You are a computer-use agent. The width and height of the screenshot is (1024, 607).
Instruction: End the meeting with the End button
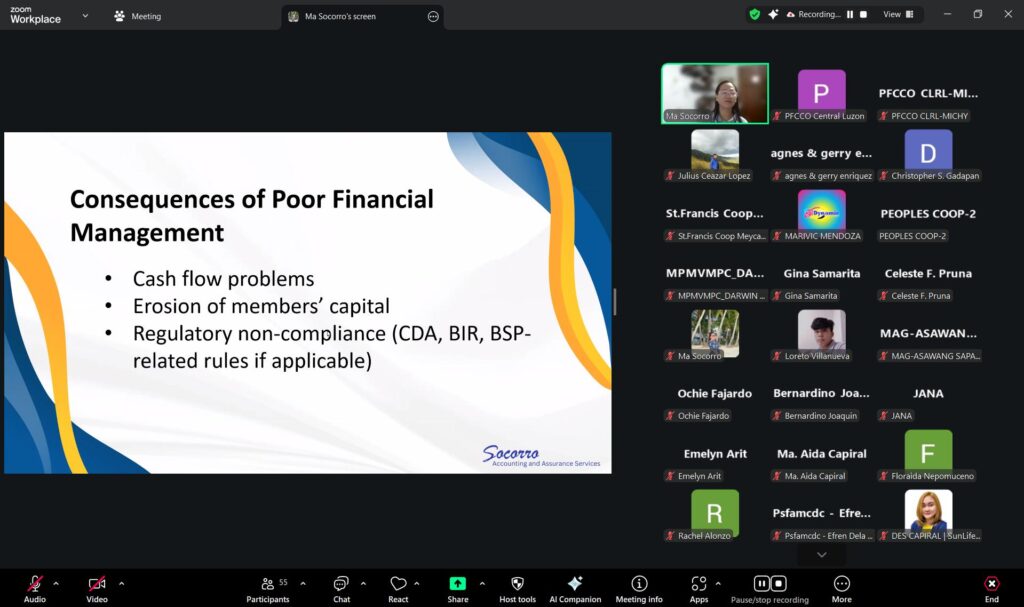click(991, 584)
